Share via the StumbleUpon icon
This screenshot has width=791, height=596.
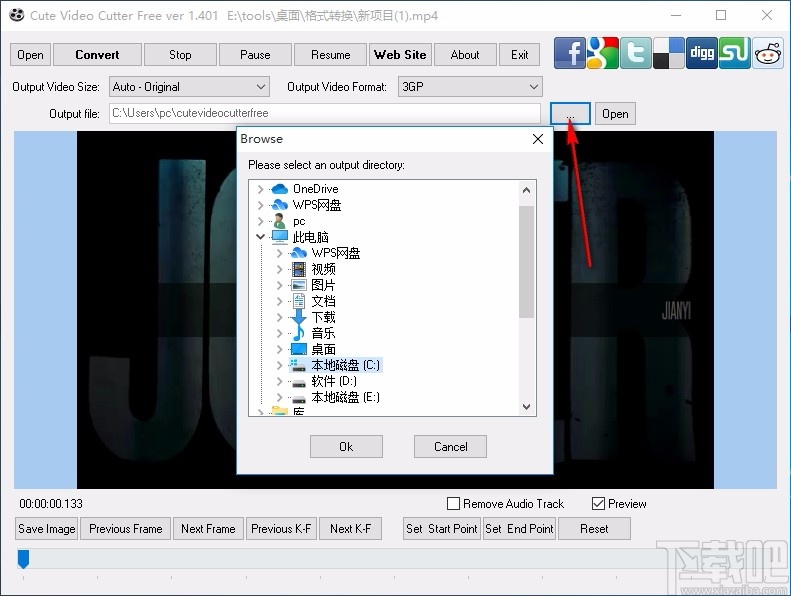click(734, 53)
